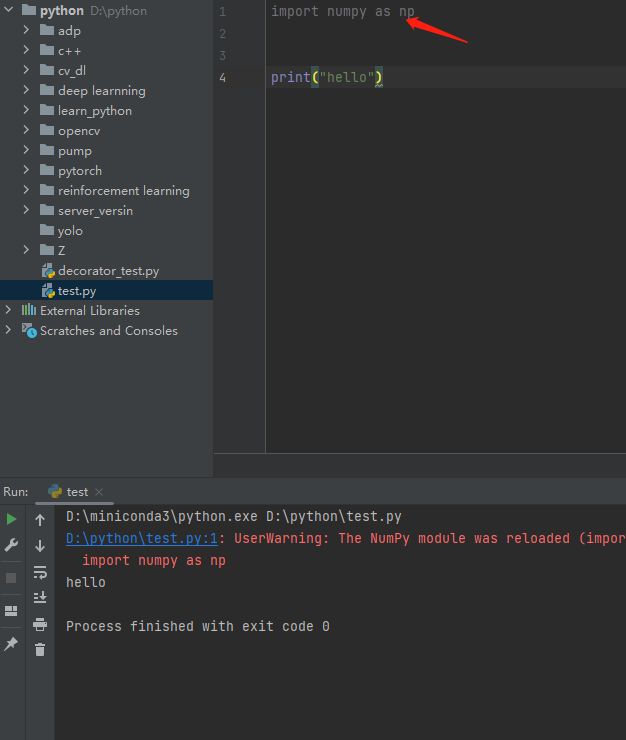
Task: Expand the pytorch folder
Action: point(26,170)
